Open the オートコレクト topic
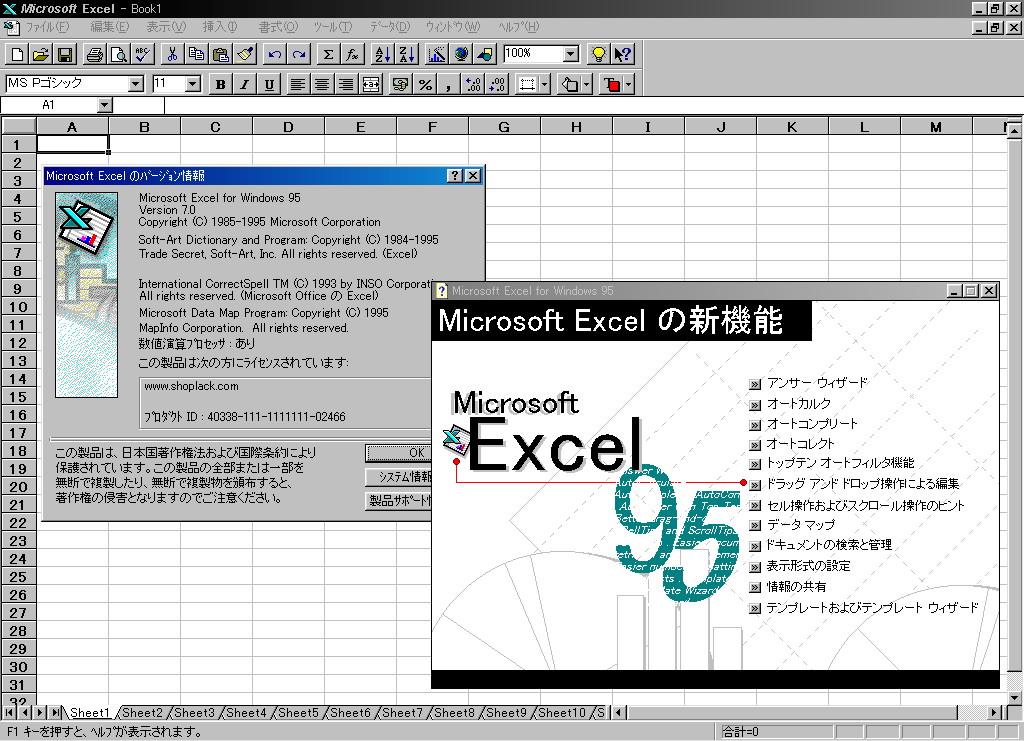1024x741 pixels. tap(801, 444)
